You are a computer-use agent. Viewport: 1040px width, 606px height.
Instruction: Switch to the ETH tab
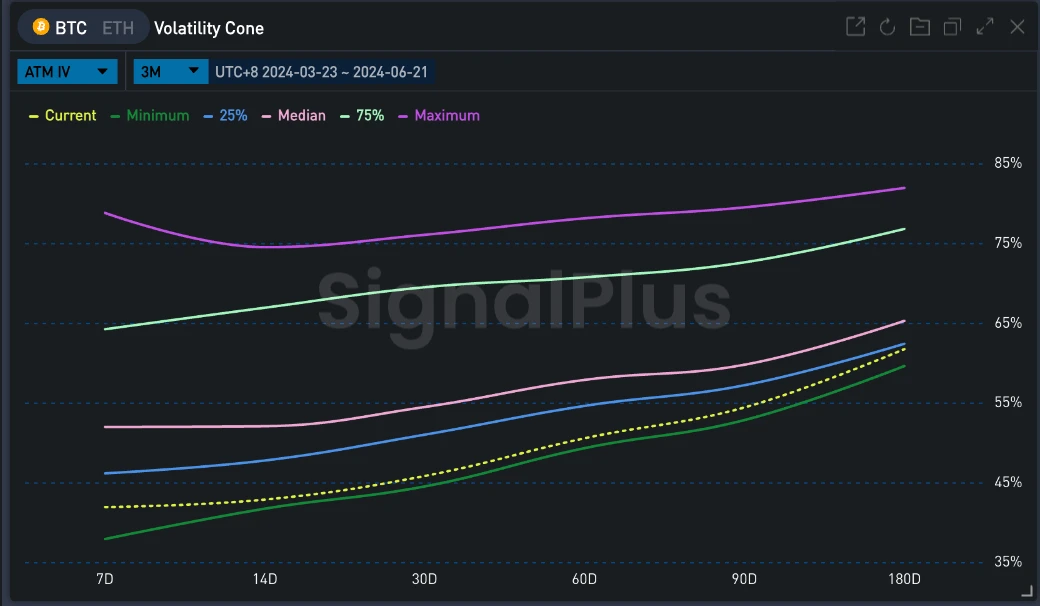117,28
